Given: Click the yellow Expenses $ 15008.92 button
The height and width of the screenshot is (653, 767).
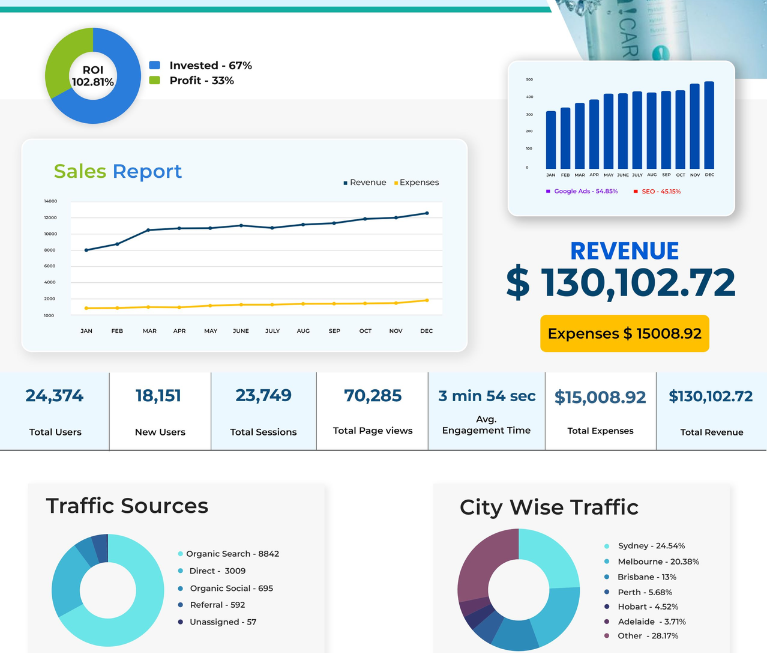Looking at the screenshot, I should (x=624, y=334).
